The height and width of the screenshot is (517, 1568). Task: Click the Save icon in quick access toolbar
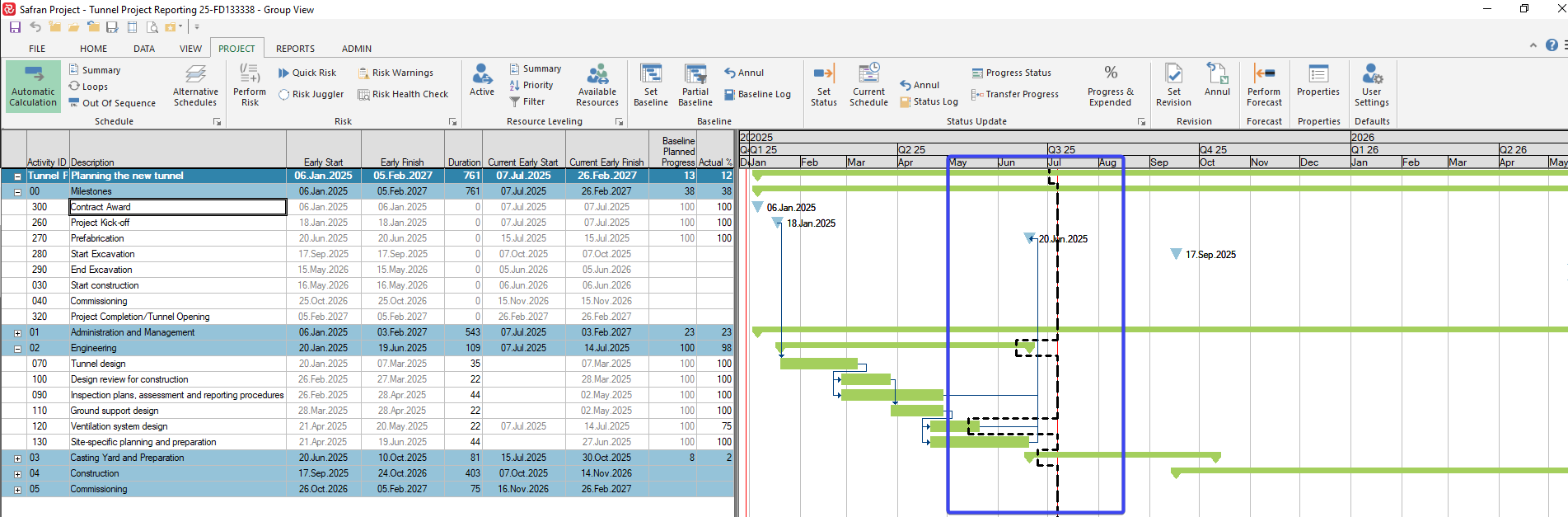point(15,27)
